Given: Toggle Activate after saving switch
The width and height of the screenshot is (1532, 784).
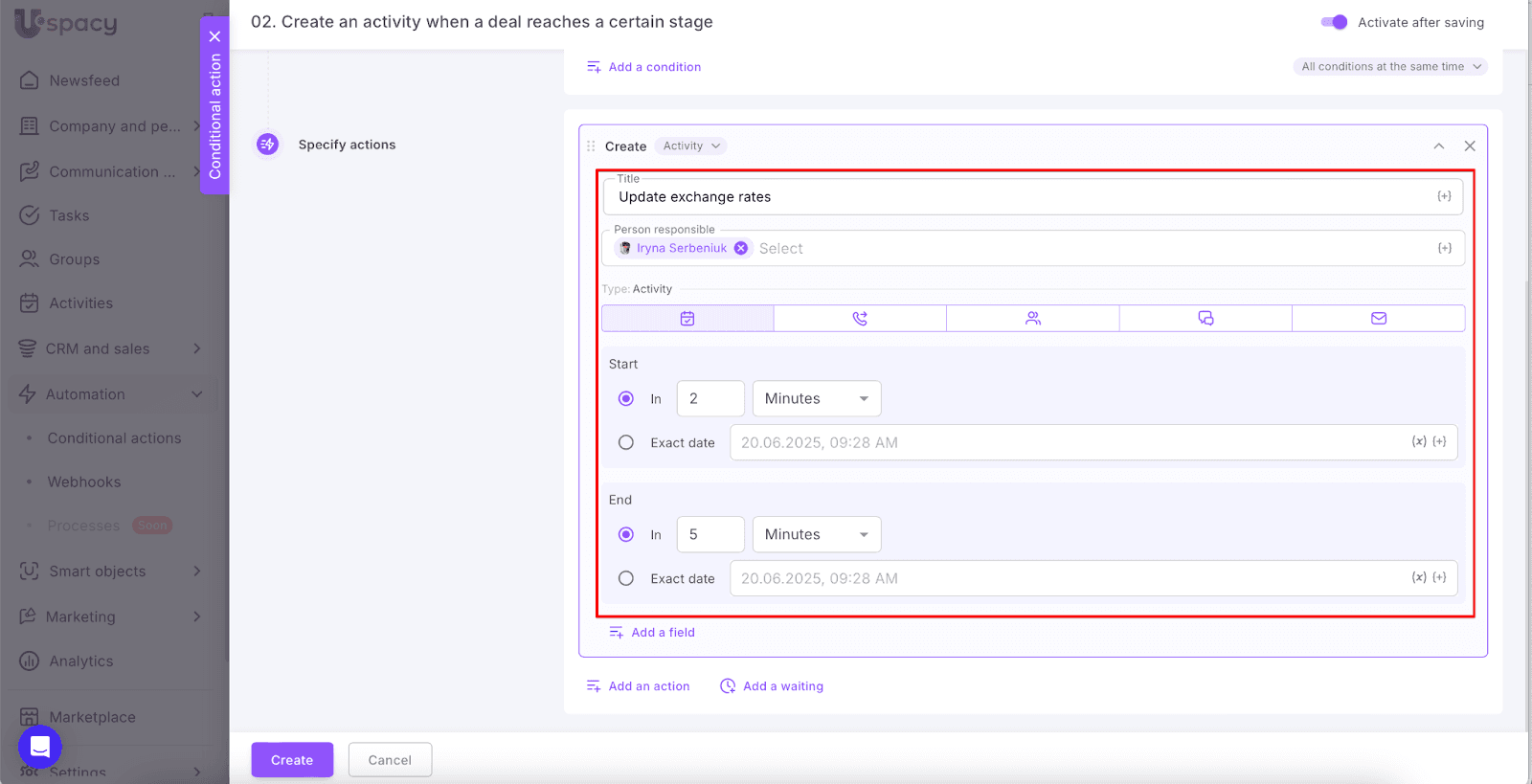Looking at the screenshot, I should 1334,22.
